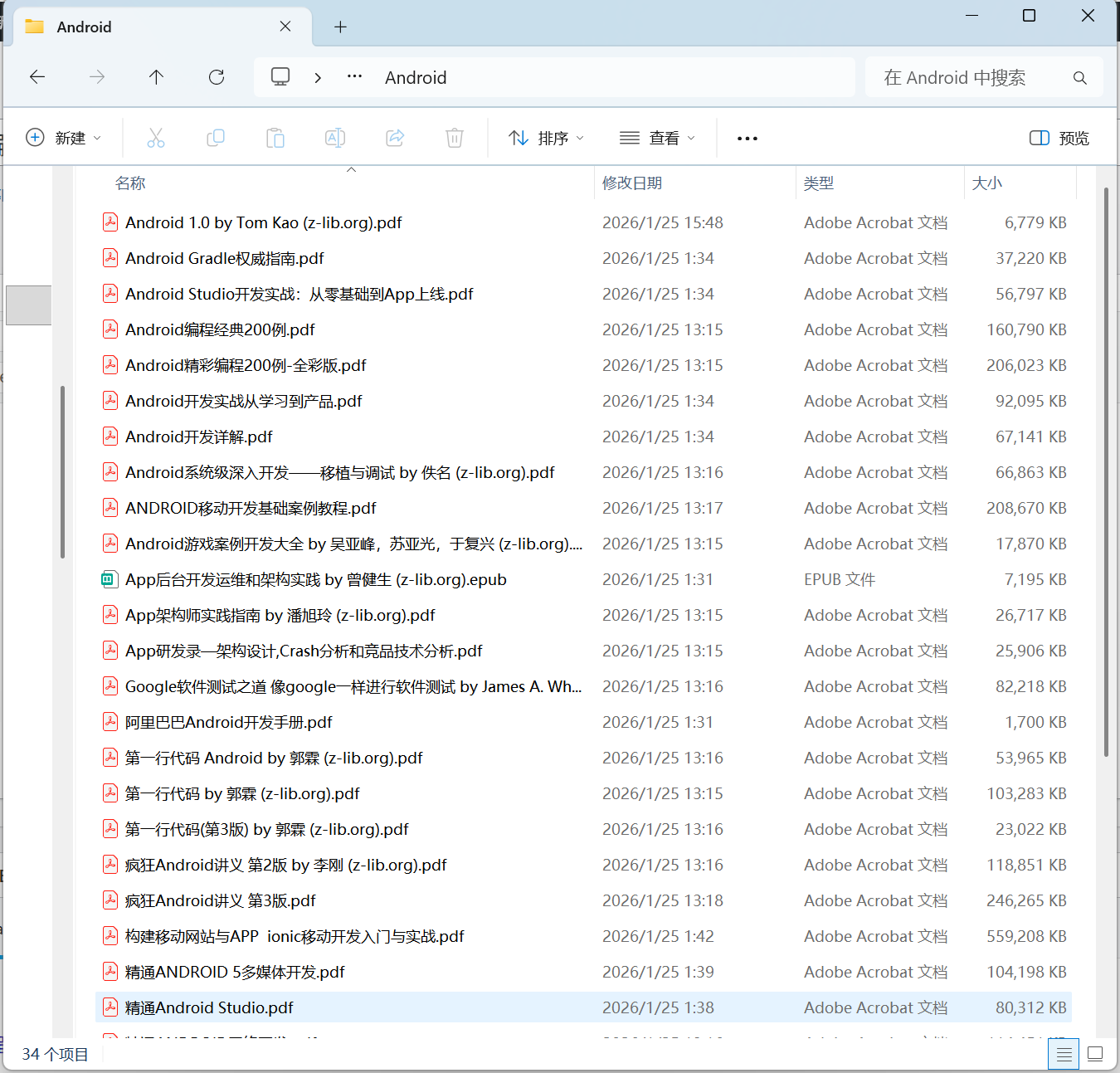Click the Copy icon
This screenshot has width=1120, height=1073.
coord(216,138)
